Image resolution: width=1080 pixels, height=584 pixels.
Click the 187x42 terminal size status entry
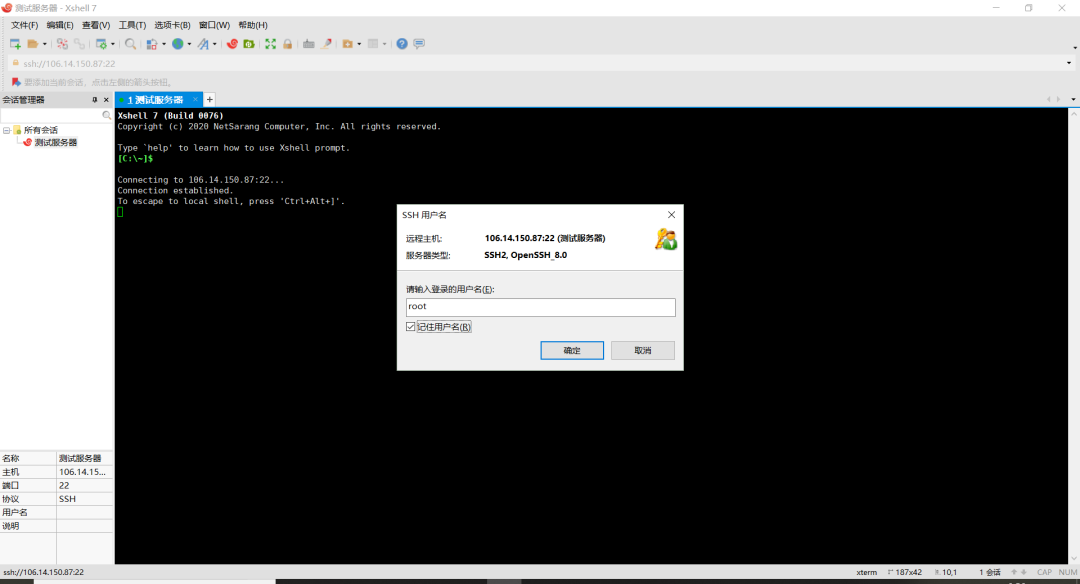905,572
